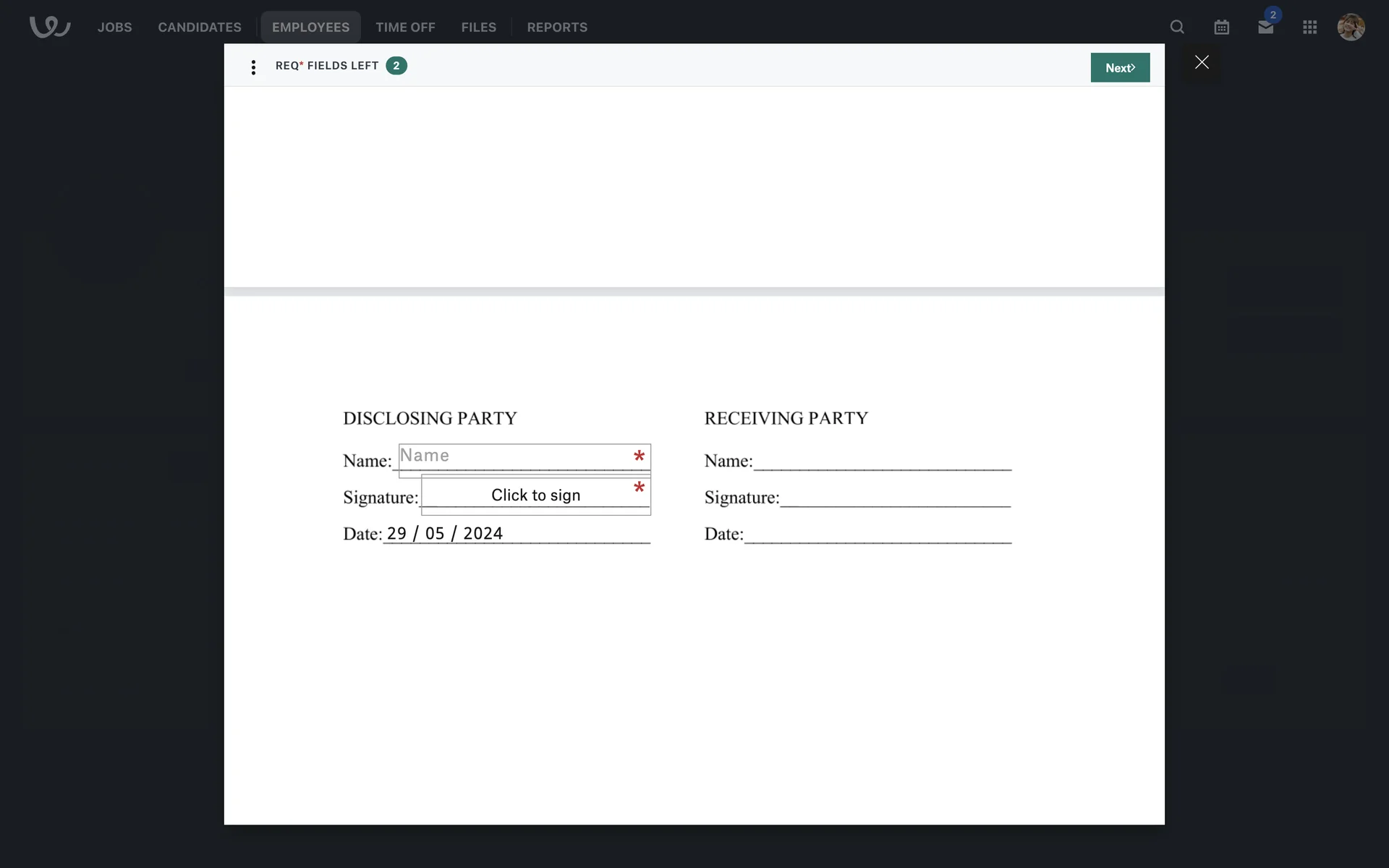Open the Reports menu item
Screen dimensions: 1389x868
pyautogui.click(x=557, y=27)
